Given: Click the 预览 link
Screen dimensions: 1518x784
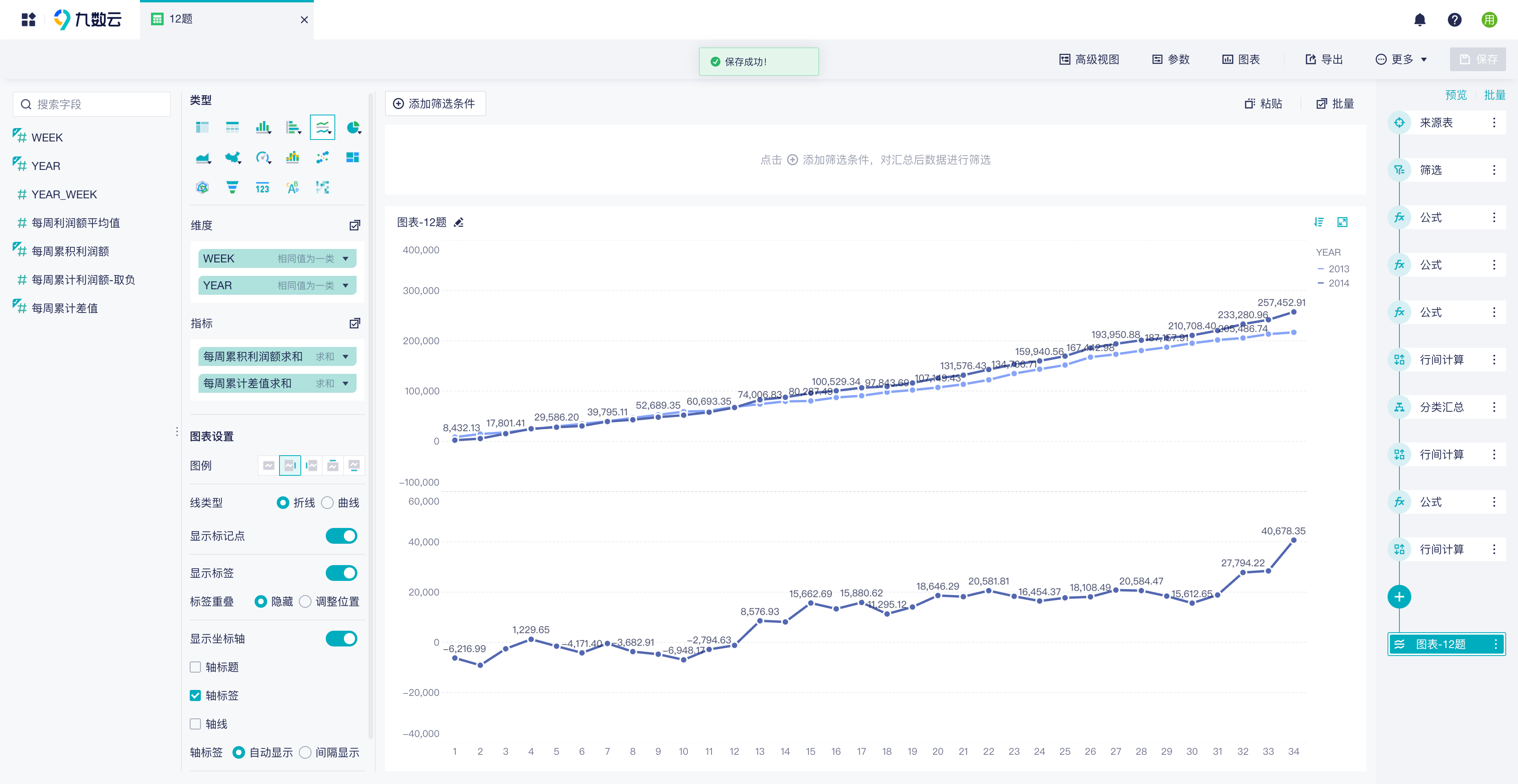Looking at the screenshot, I should [x=1456, y=95].
